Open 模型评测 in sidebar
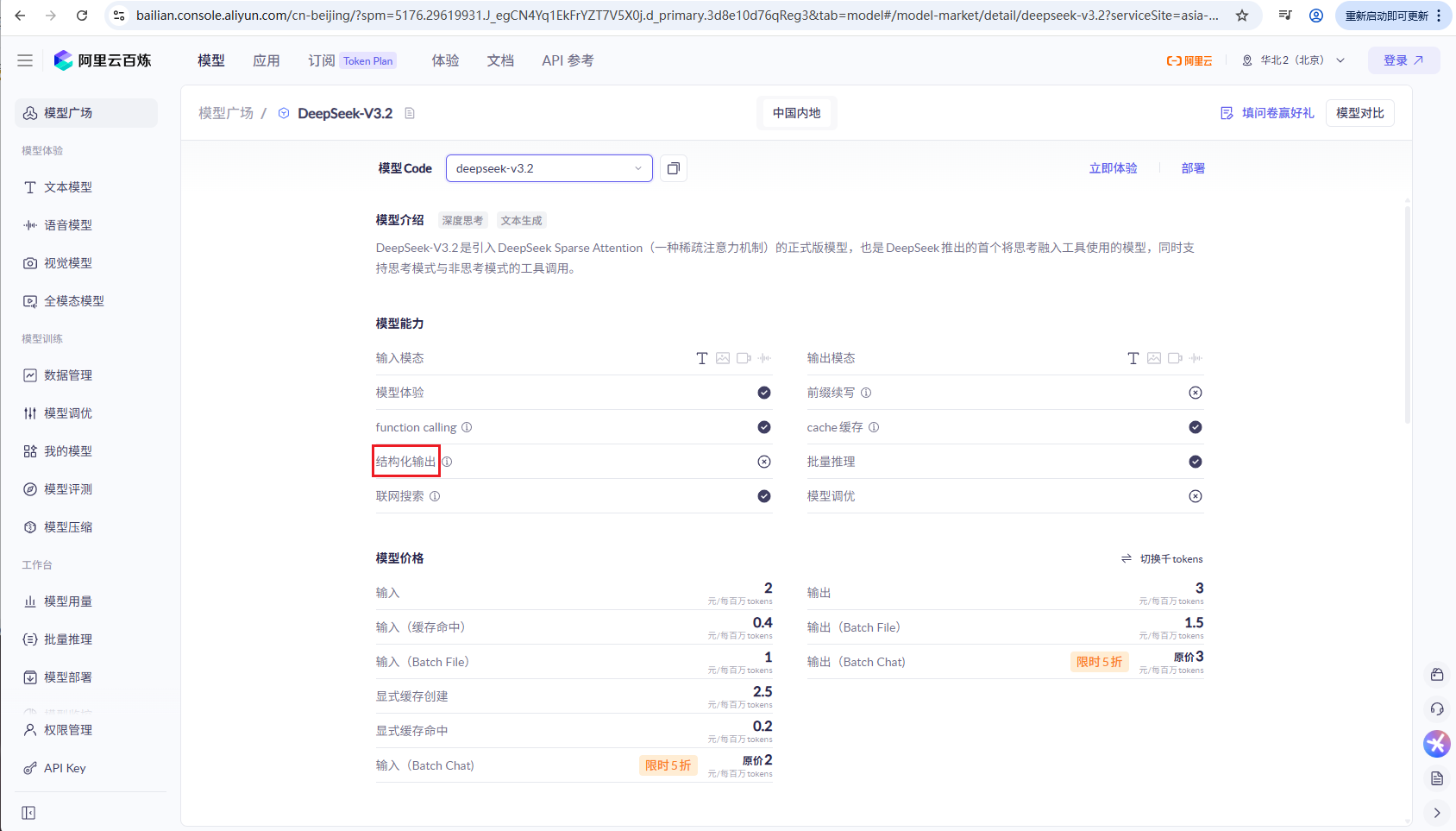Image resolution: width=1456 pixels, height=831 pixels. coord(86,489)
